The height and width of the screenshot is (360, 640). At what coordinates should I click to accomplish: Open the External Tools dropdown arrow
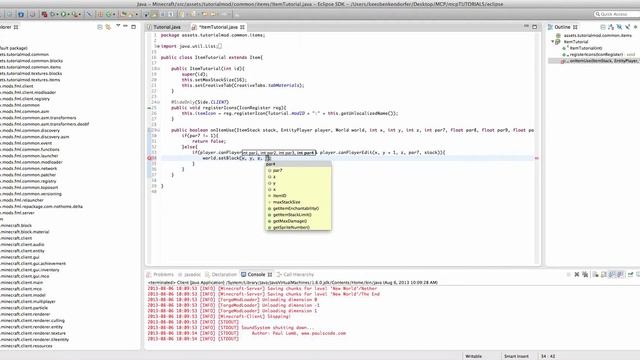80,15
